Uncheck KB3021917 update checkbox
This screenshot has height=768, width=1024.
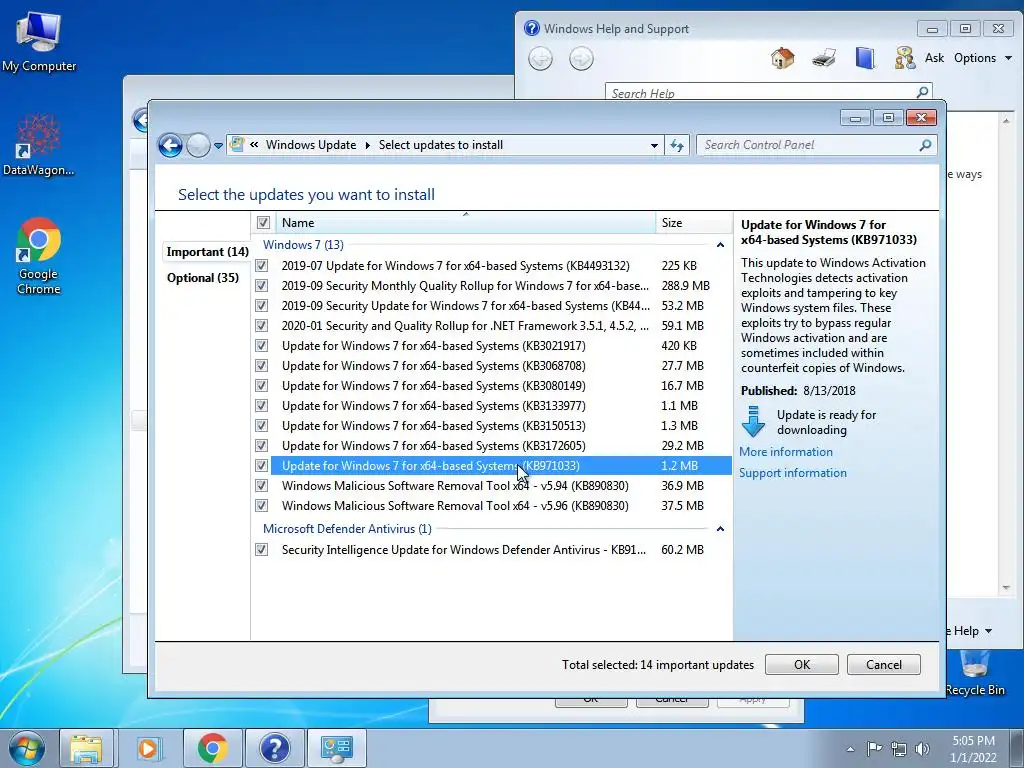(262, 346)
